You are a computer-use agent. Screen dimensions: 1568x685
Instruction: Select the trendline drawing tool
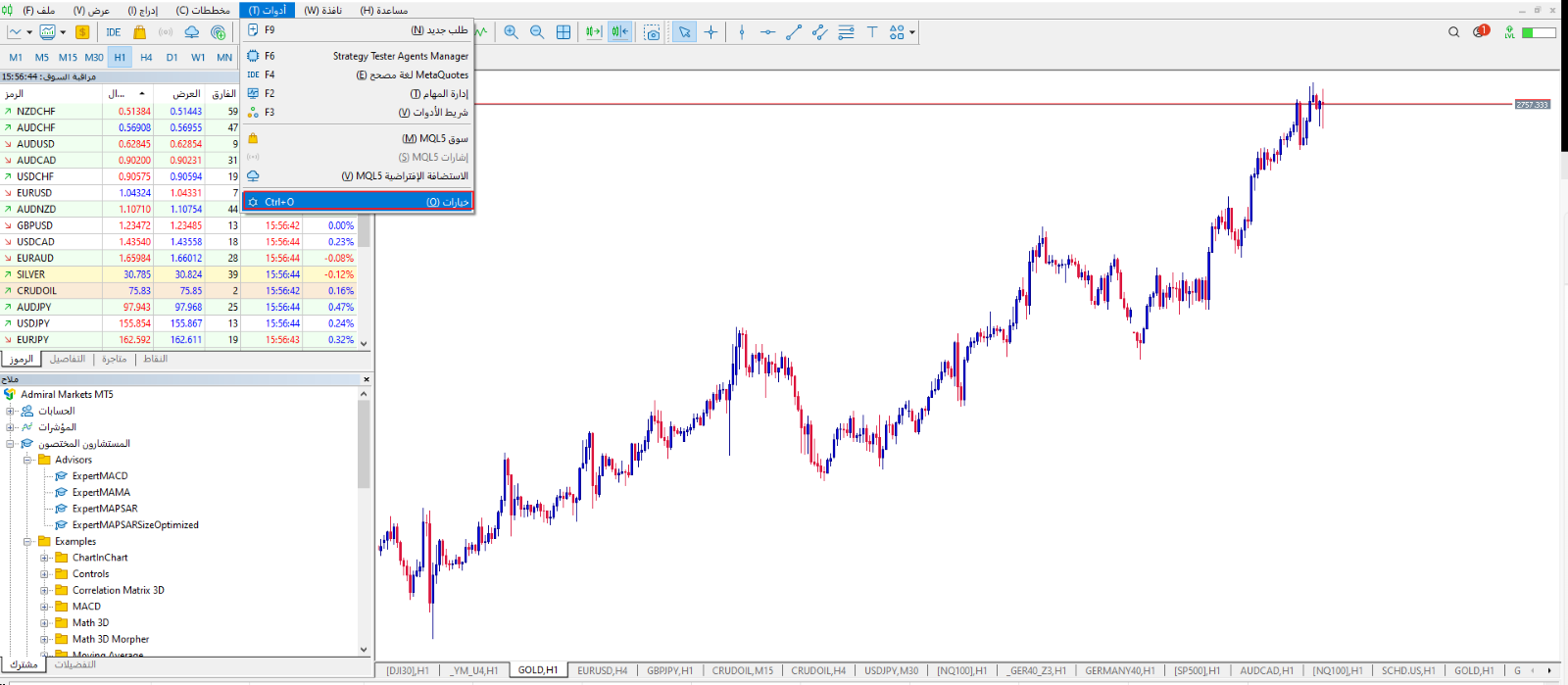tap(794, 32)
